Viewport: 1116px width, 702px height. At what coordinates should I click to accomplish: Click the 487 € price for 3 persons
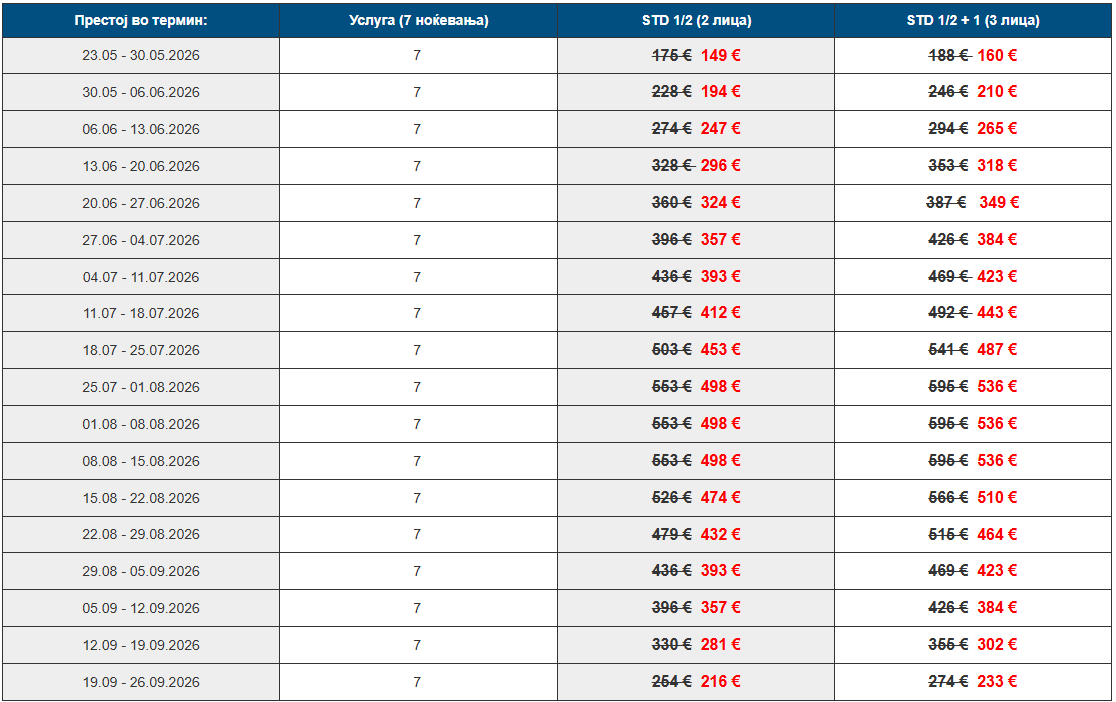pos(997,350)
